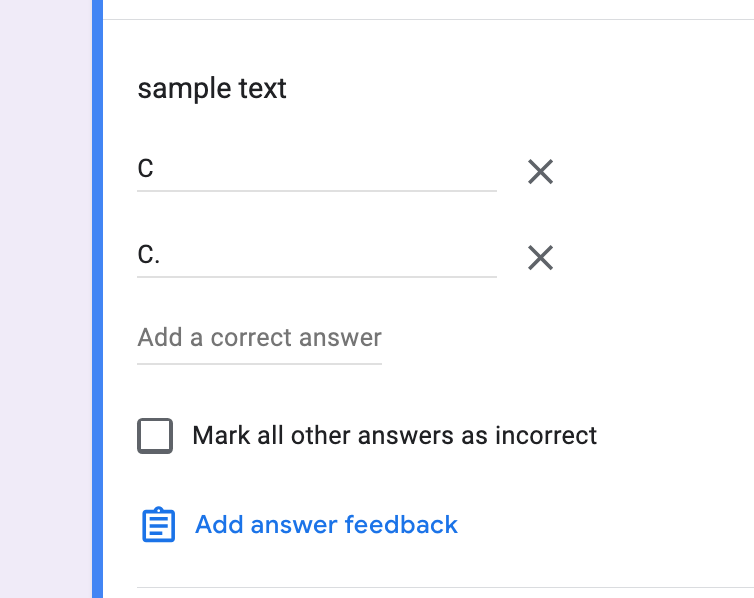754x598 pixels.
Task: Click the underline beneath "Add a correct answer"
Action: [259, 364]
